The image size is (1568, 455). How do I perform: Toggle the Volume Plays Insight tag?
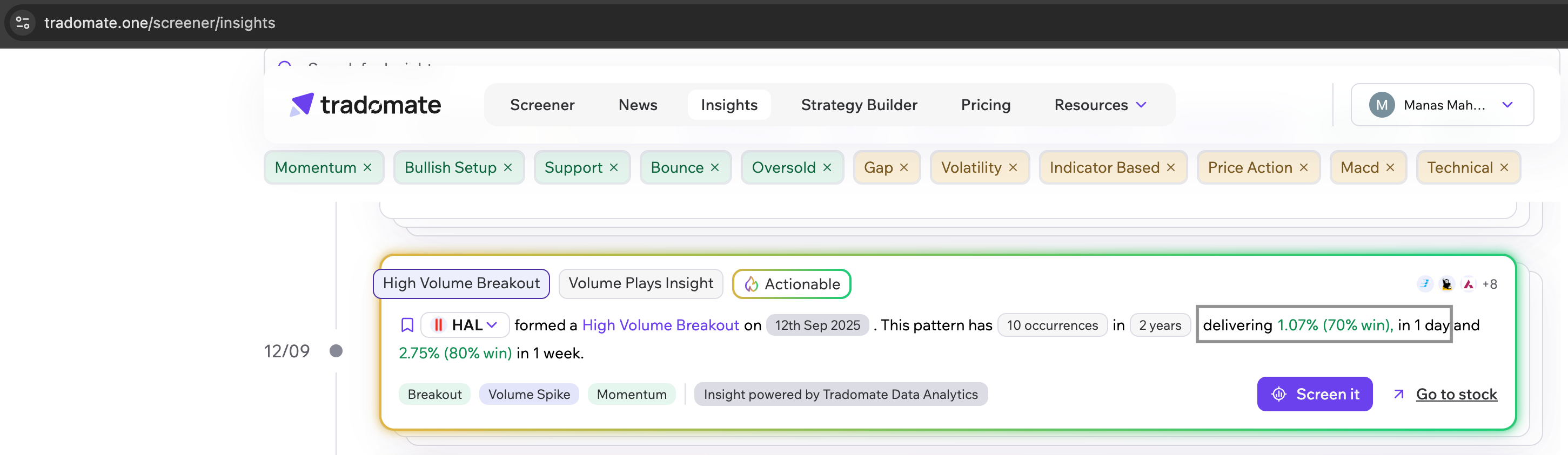click(640, 283)
